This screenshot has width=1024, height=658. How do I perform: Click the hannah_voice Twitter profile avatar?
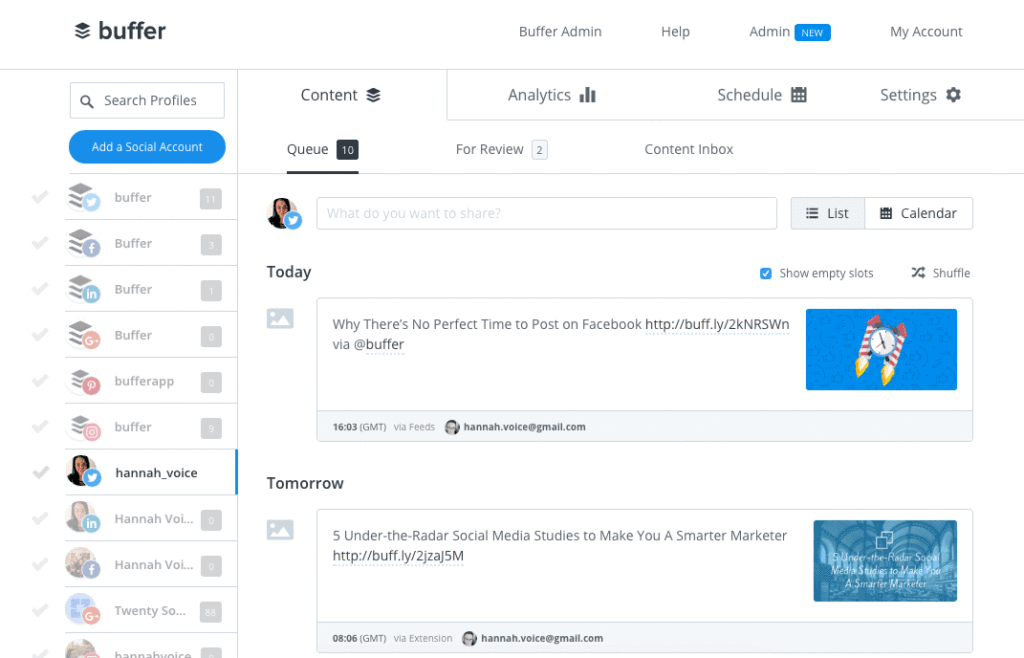(84, 471)
